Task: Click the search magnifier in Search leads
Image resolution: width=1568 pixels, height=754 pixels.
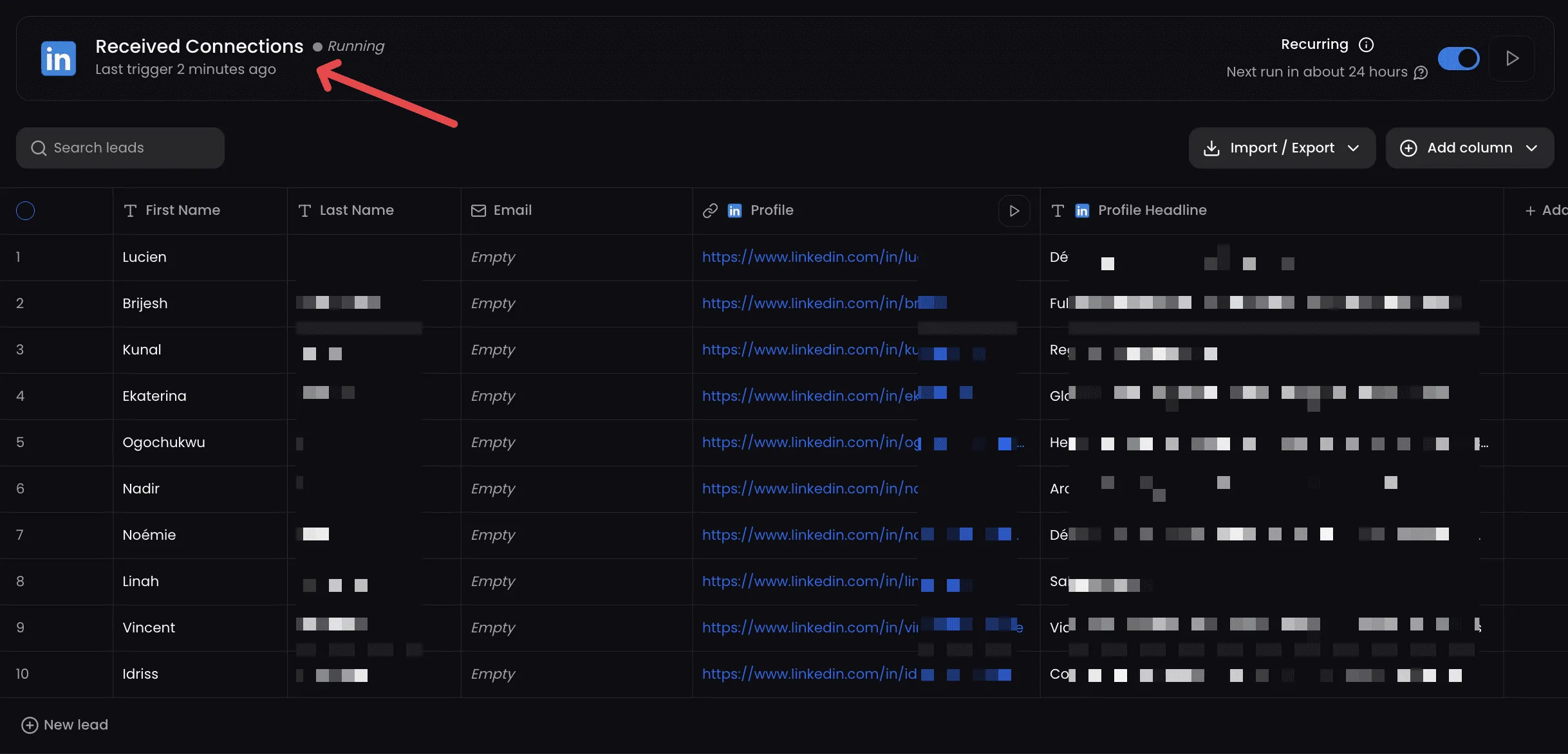Action: point(39,147)
